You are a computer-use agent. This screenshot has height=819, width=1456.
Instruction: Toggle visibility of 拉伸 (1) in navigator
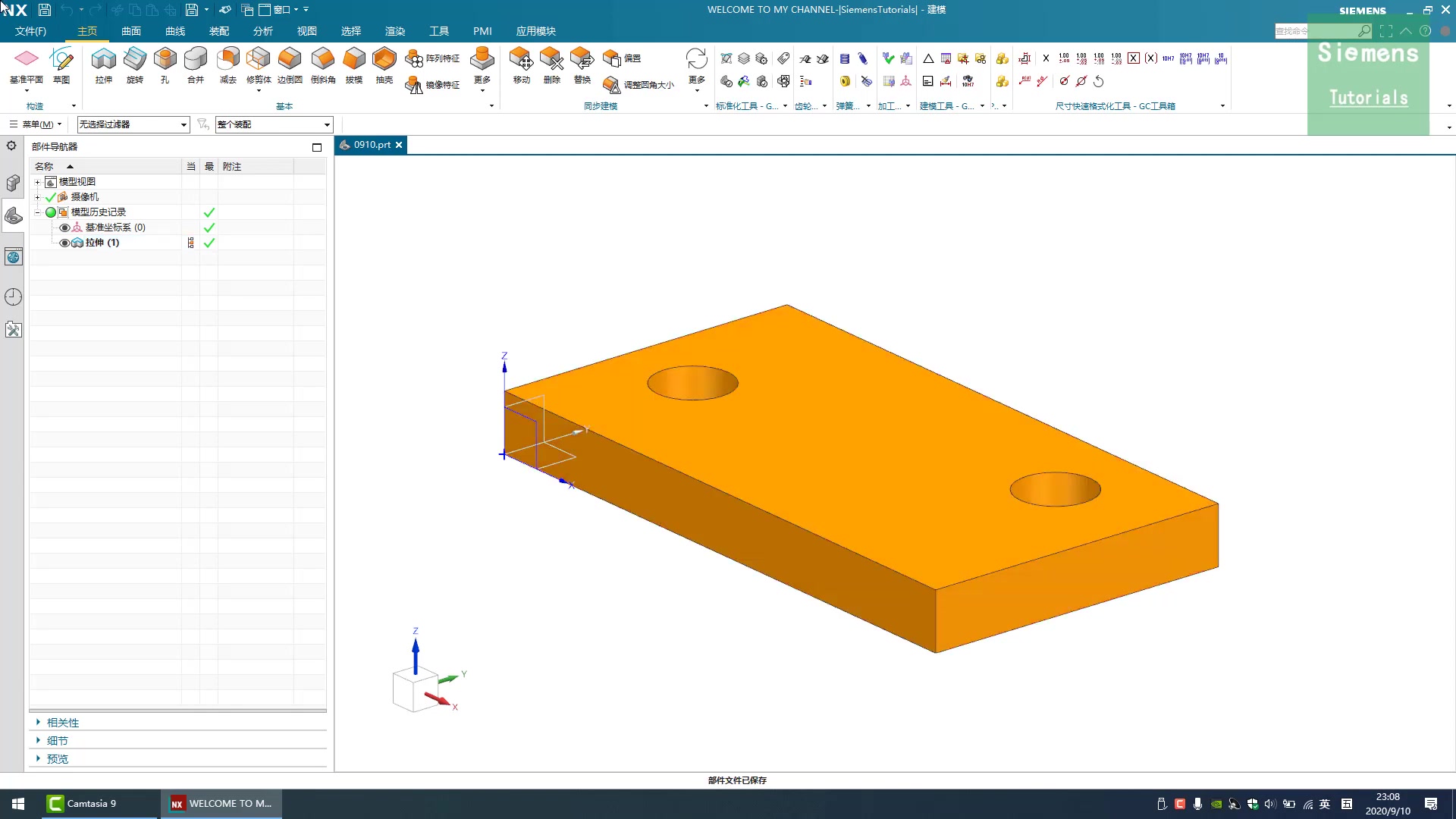(x=64, y=243)
